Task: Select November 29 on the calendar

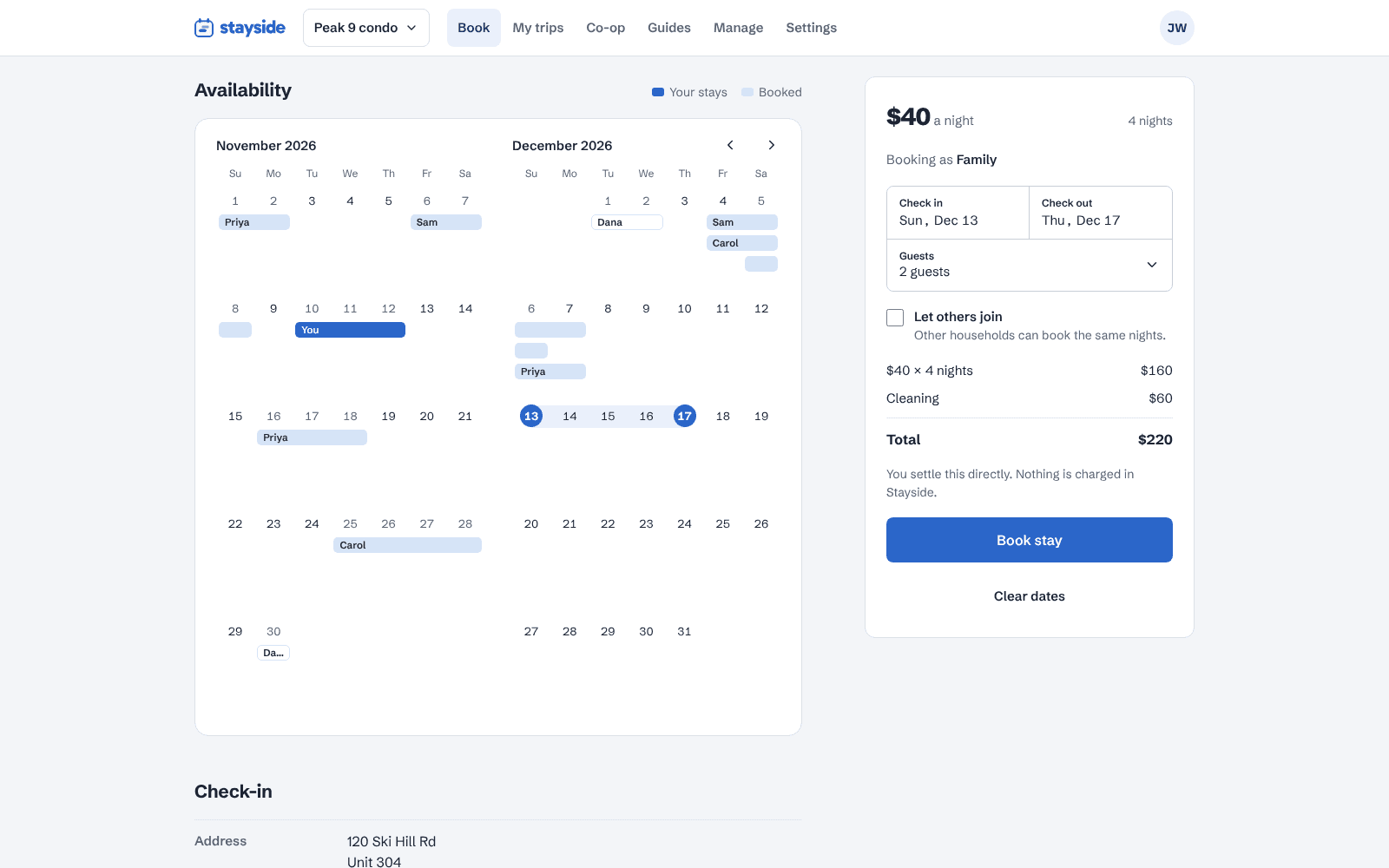Action: (235, 632)
